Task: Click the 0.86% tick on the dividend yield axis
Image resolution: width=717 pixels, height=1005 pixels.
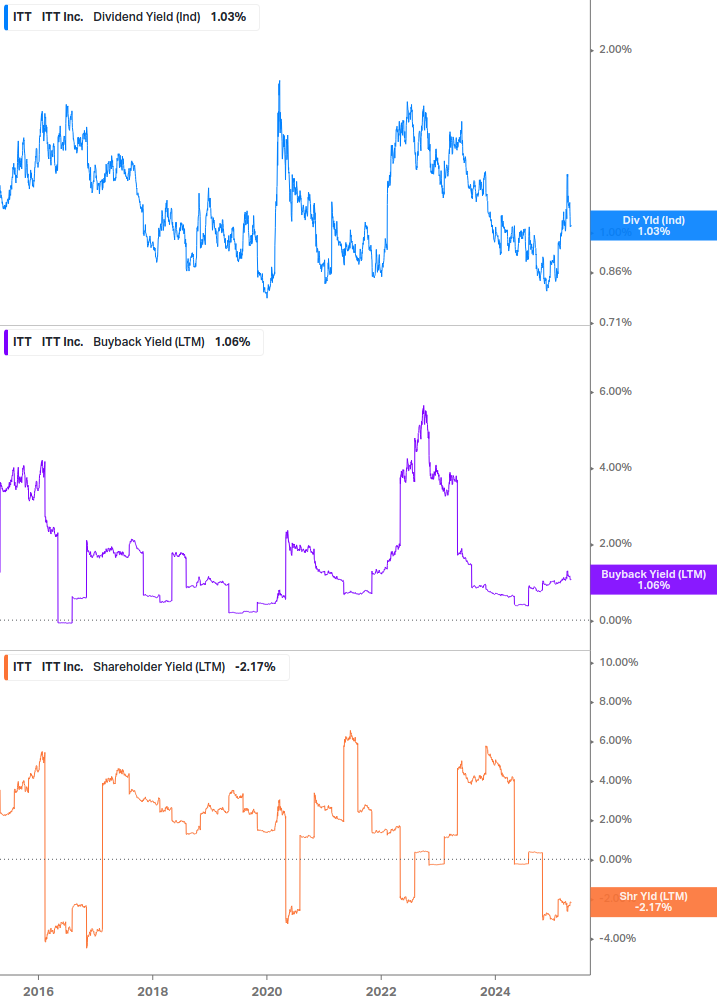Action: (615, 271)
